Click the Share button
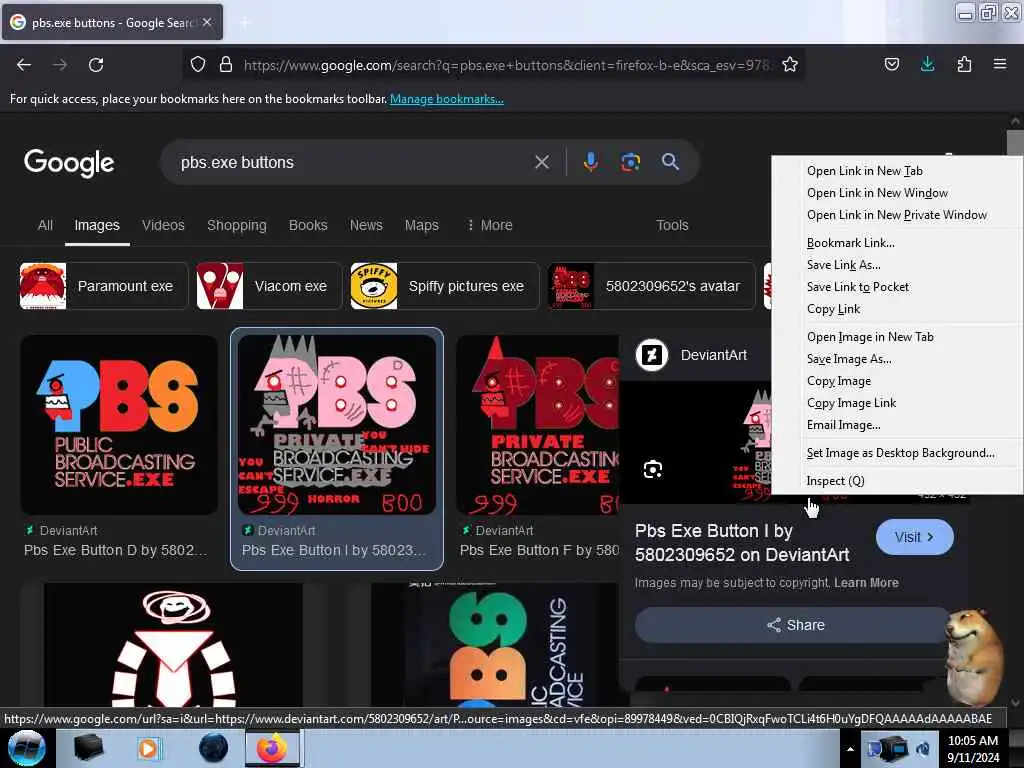Screen dimensions: 1024x768 pyautogui.click(x=795, y=625)
